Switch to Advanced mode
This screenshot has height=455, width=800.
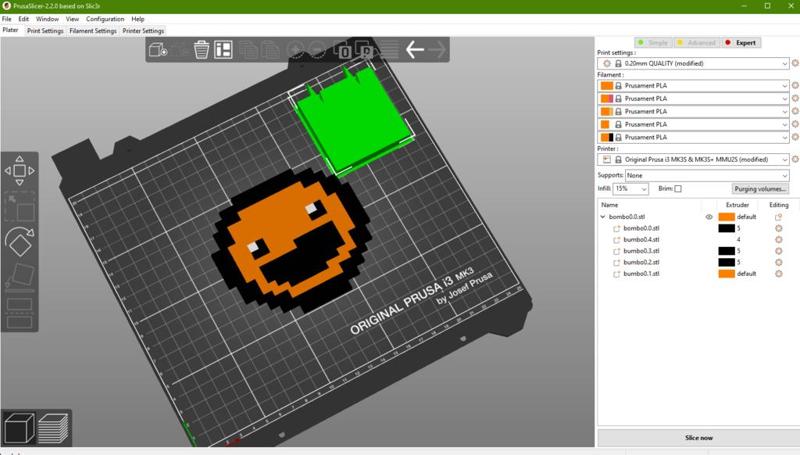tap(697, 43)
